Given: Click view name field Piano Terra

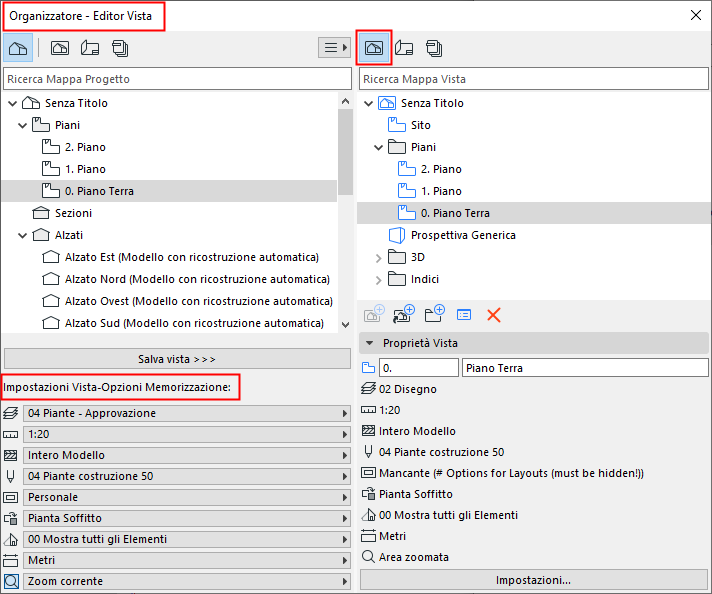Looking at the screenshot, I should 585,368.
